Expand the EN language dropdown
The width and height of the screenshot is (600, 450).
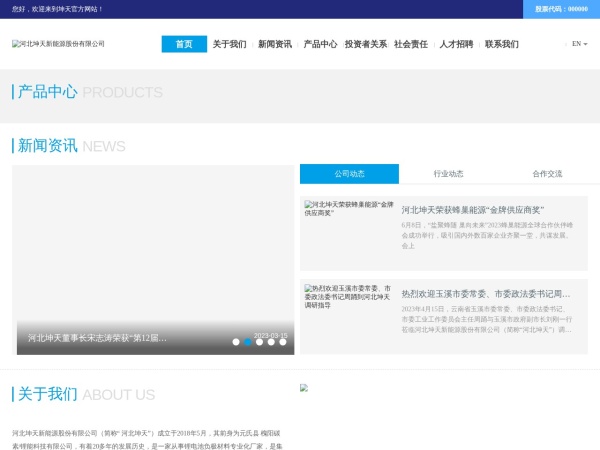579,44
